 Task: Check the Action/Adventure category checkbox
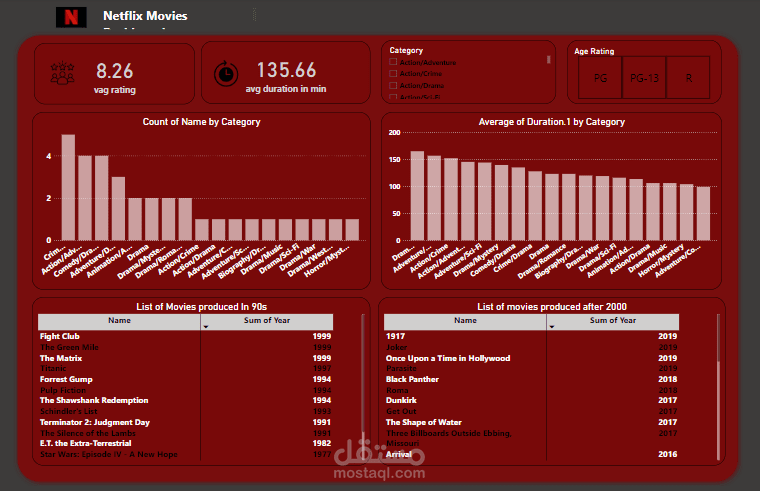[x=393, y=62]
